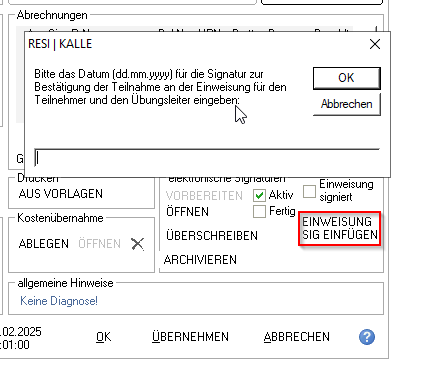Click Abbrechen in the RESI | KALLE dialog
This screenshot has height=382, width=438.
346,104
